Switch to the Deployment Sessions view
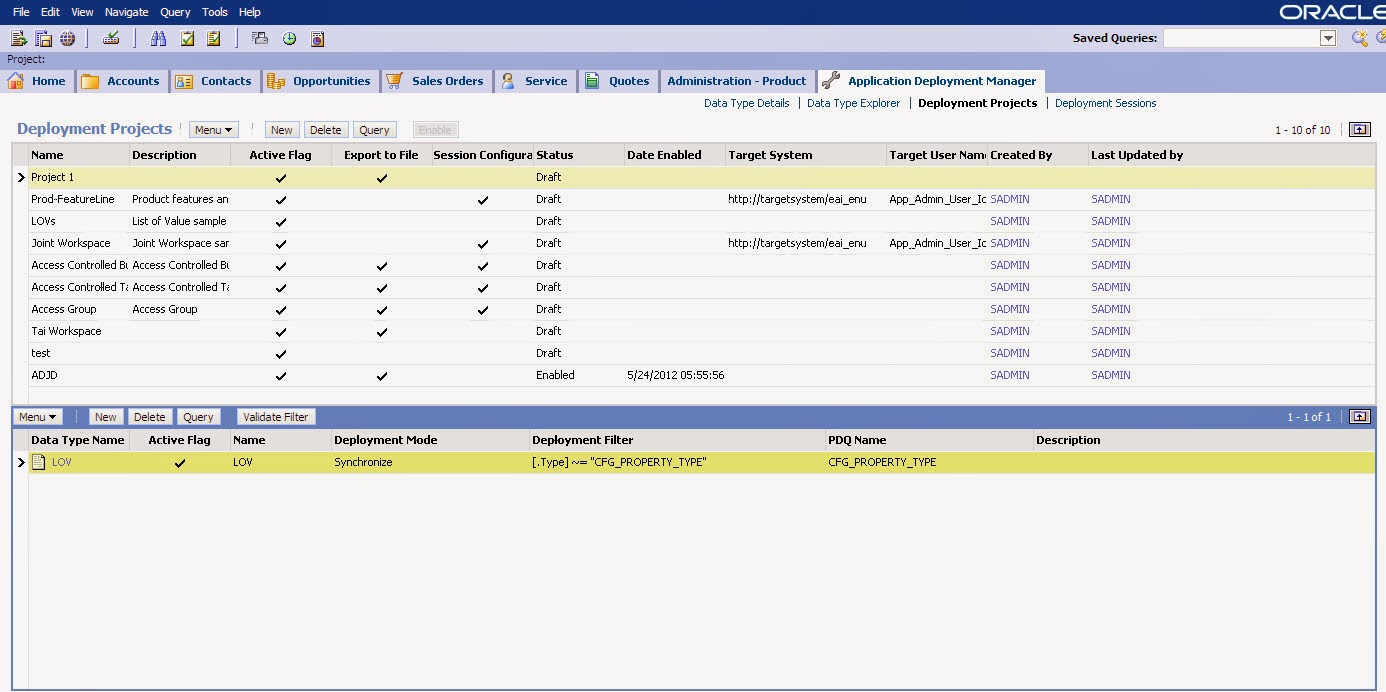The height and width of the screenshot is (692, 1386). 1105,102
